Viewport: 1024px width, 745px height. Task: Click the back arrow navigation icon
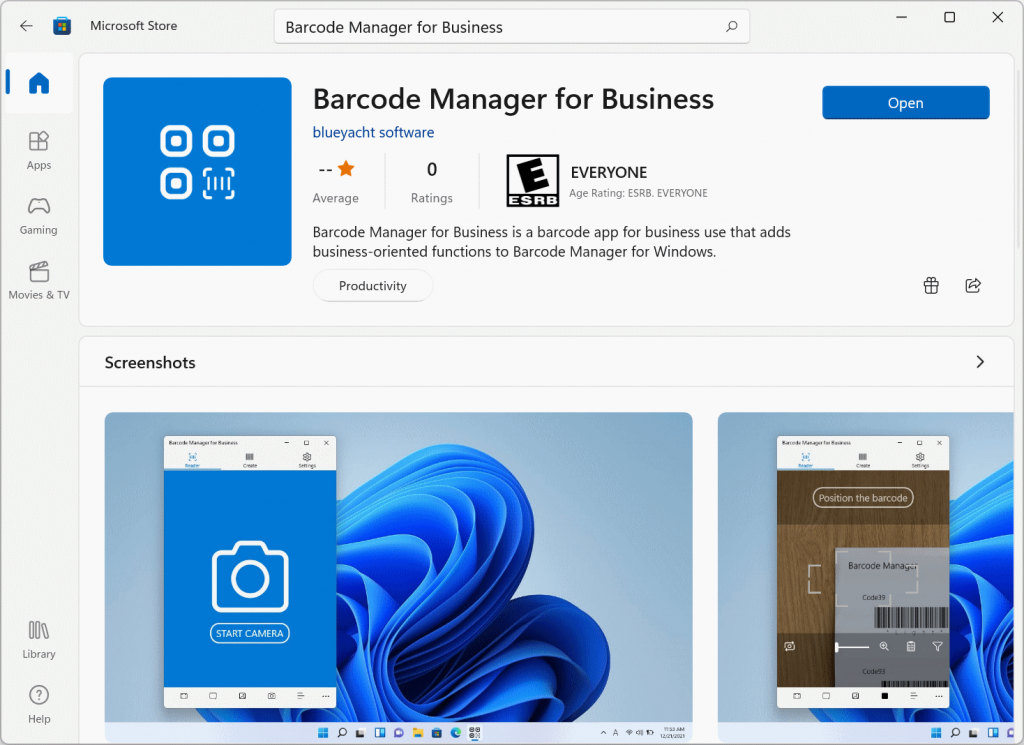[x=25, y=26]
